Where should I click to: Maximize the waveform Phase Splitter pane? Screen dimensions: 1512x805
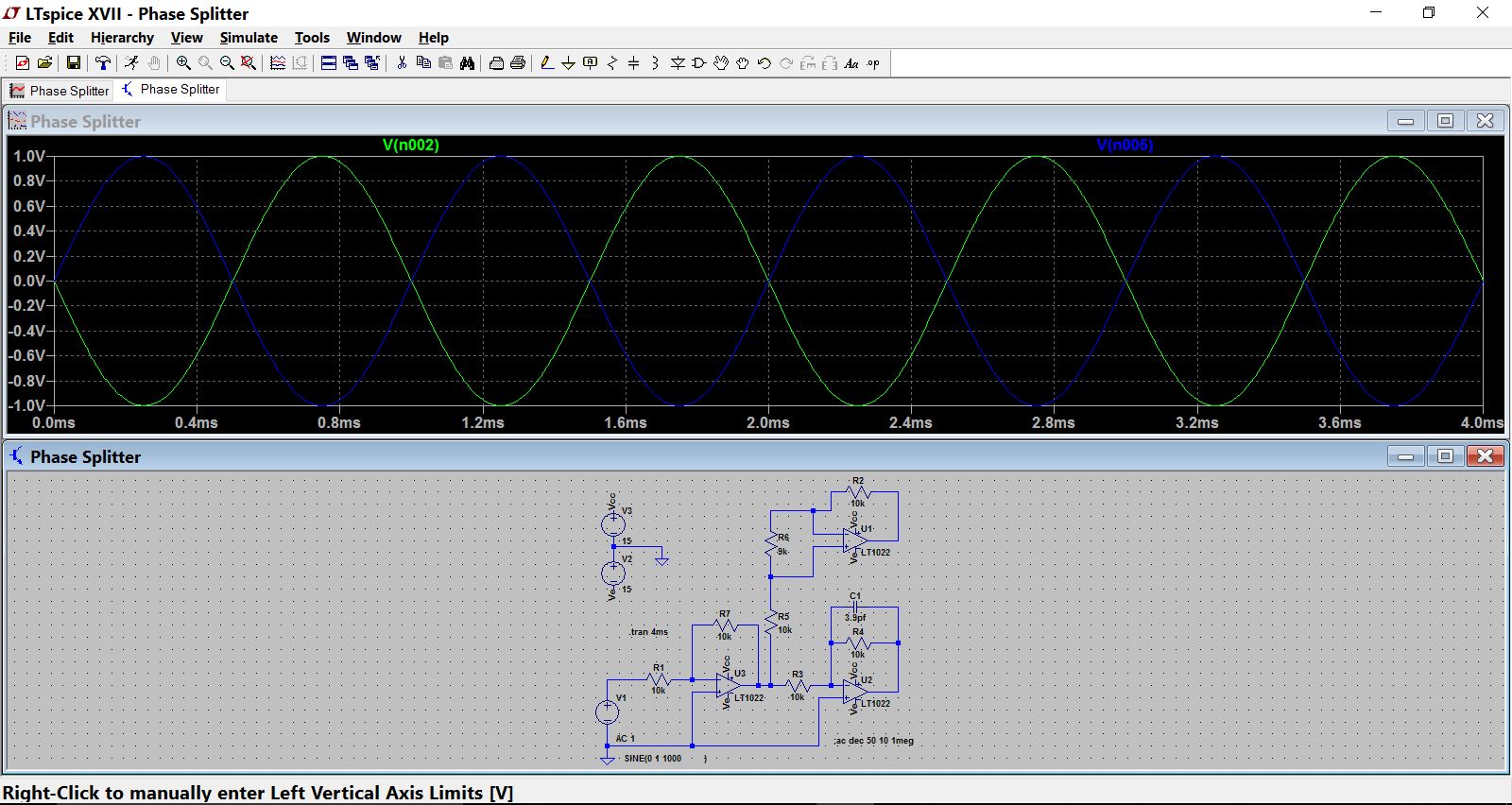[x=1445, y=121]
